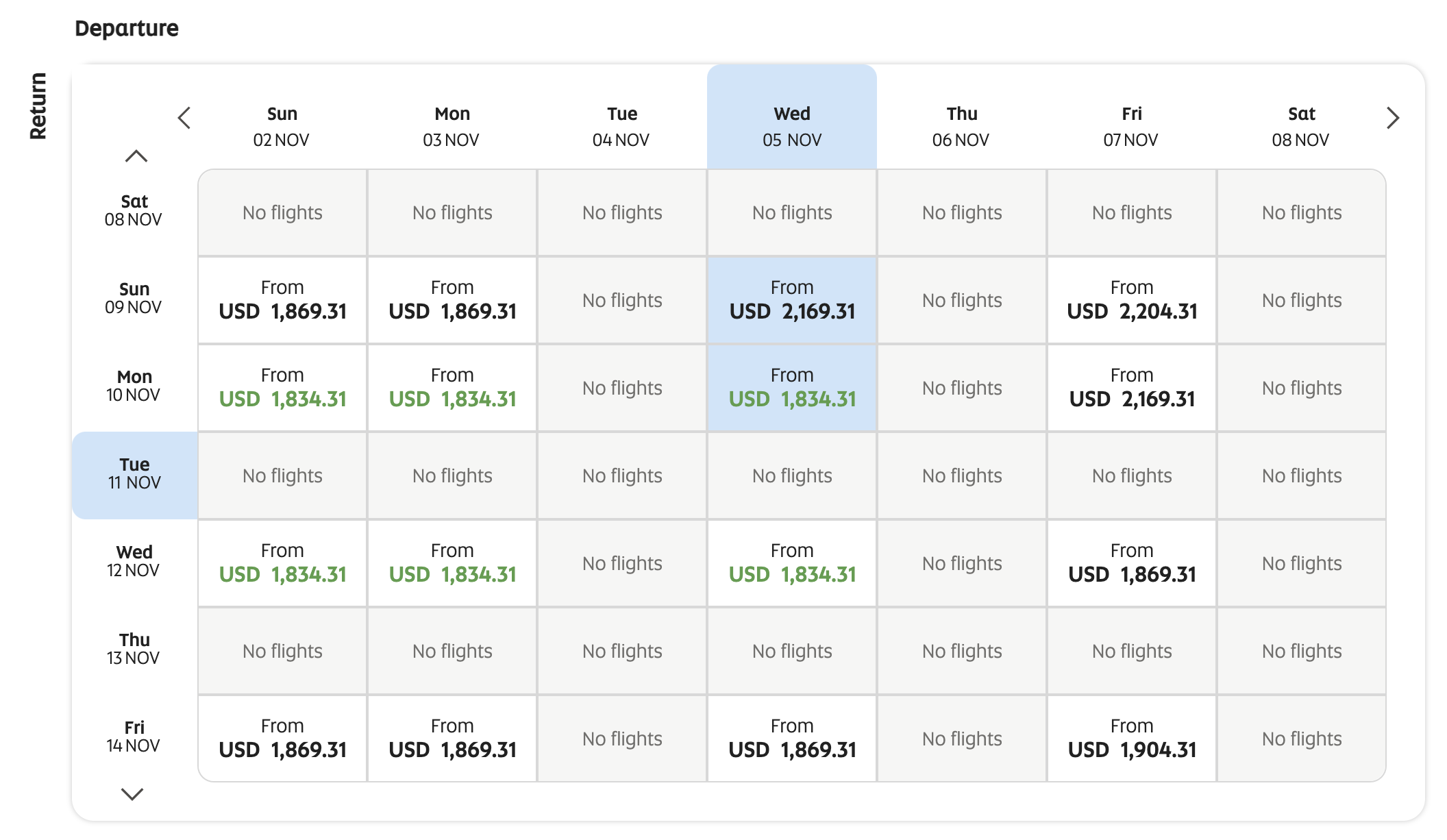Click No flights cell for Wed 05 NOV, Tue 11 NOV
Viewport: 1447px width, 840px height.
click(792, 475)
